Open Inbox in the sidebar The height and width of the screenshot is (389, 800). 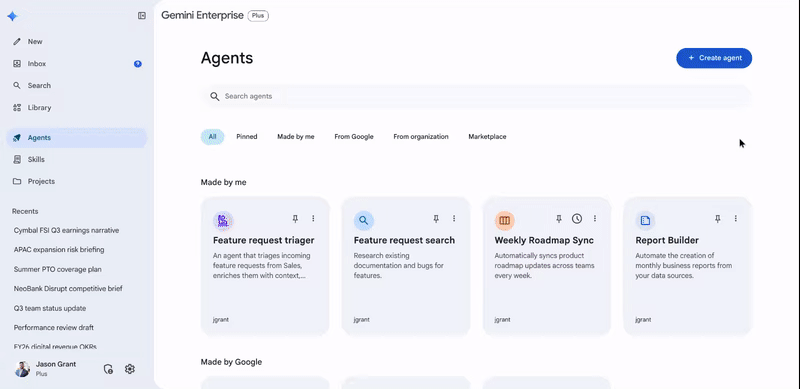pos(77,64)
